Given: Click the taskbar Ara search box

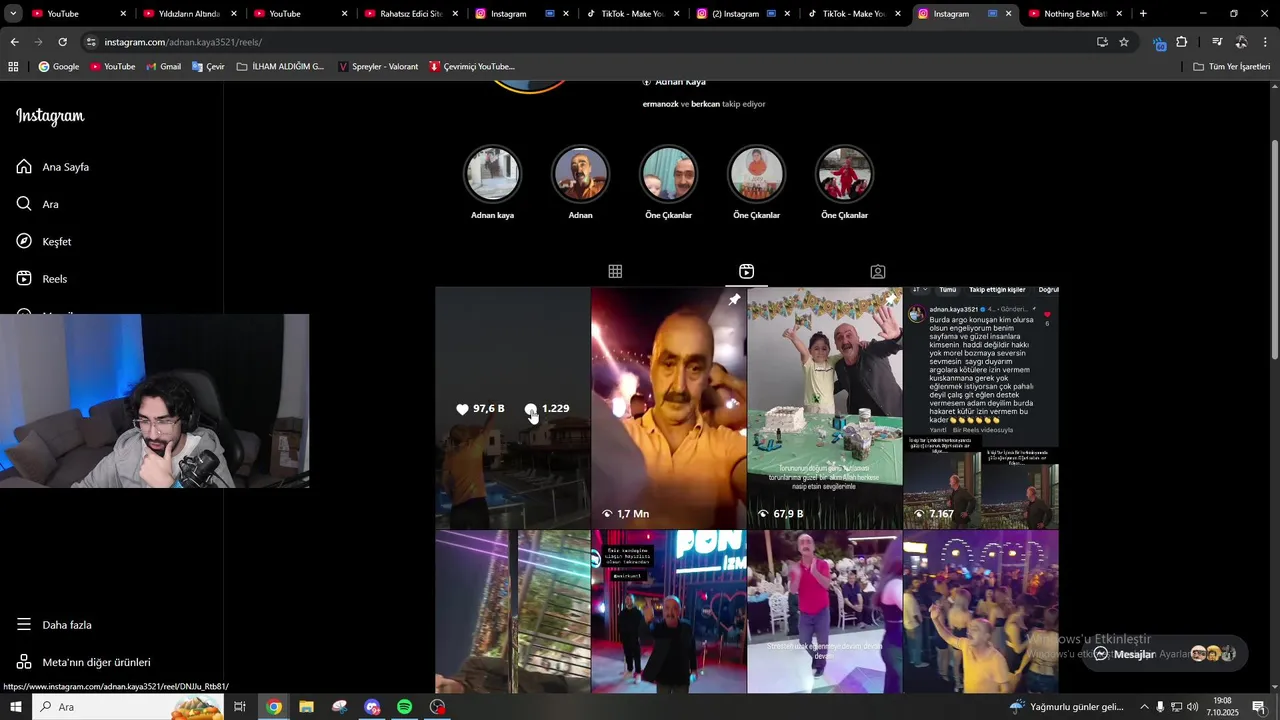Looking at the screenshot, I should [x=128, y=707].
